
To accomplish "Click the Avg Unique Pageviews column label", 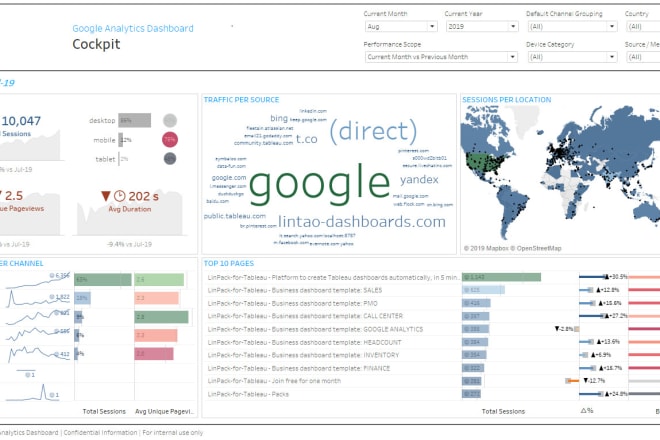I will tap(165, 411).
